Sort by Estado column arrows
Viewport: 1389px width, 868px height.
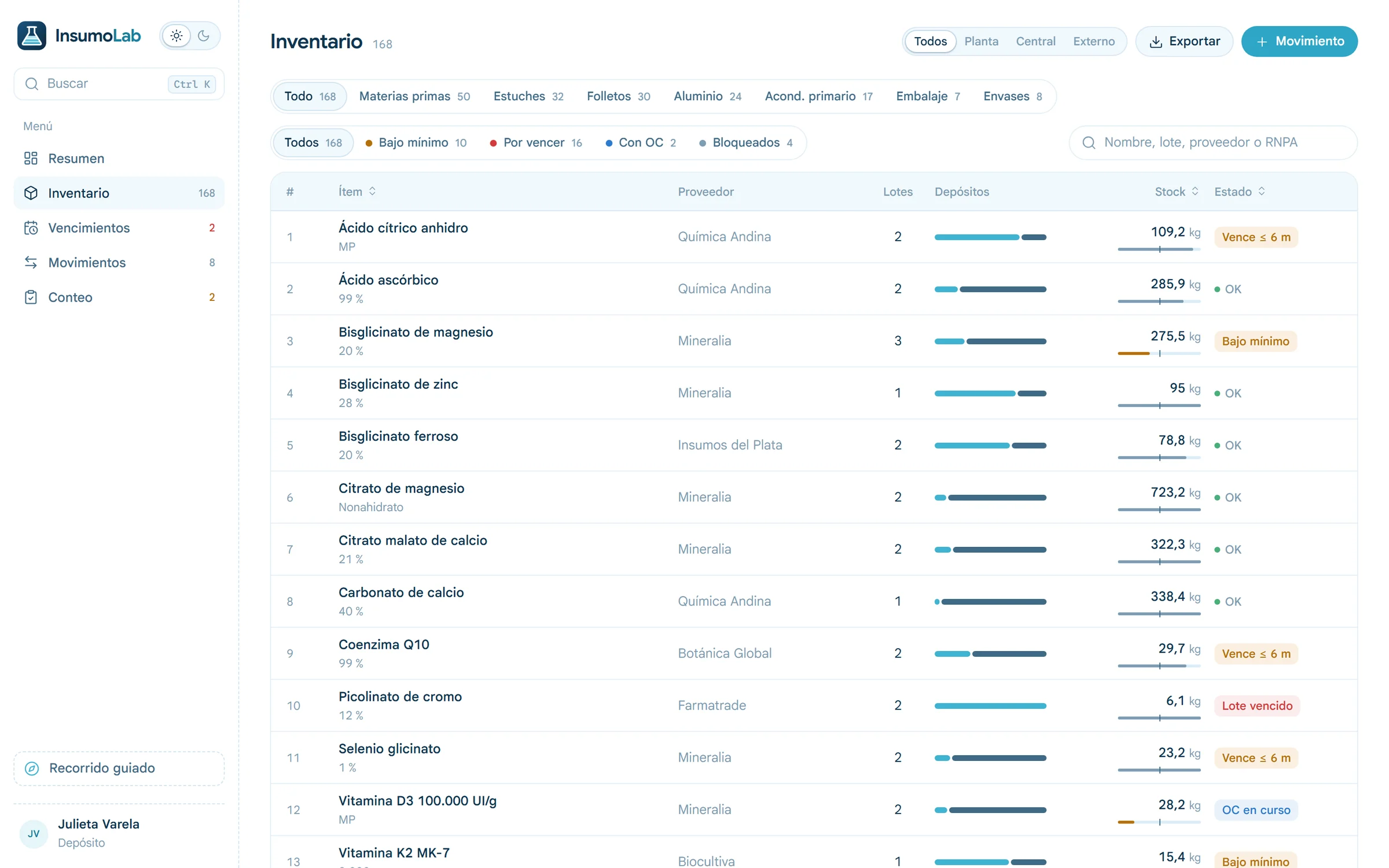(x=1261, y=191)
